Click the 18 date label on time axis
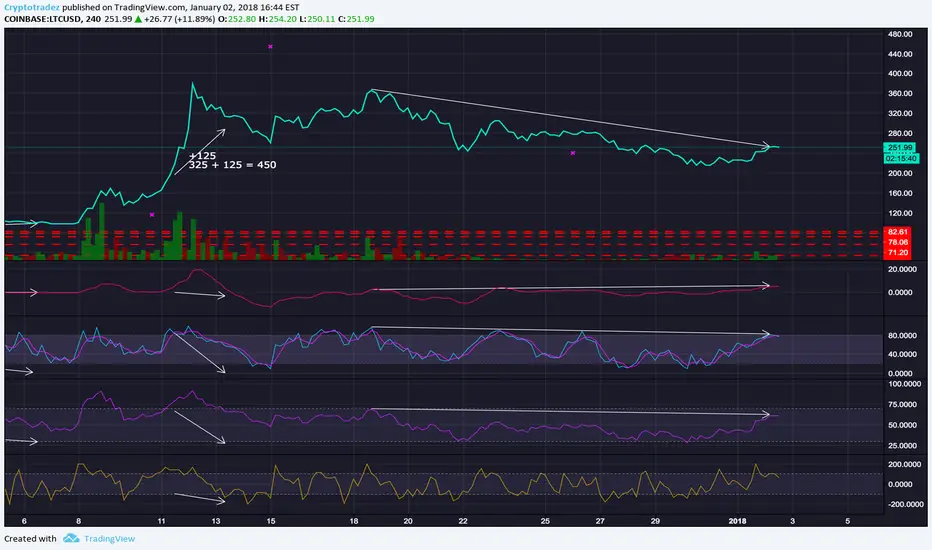932x550 pixels. pyautogui.click(x=354, y=521)
